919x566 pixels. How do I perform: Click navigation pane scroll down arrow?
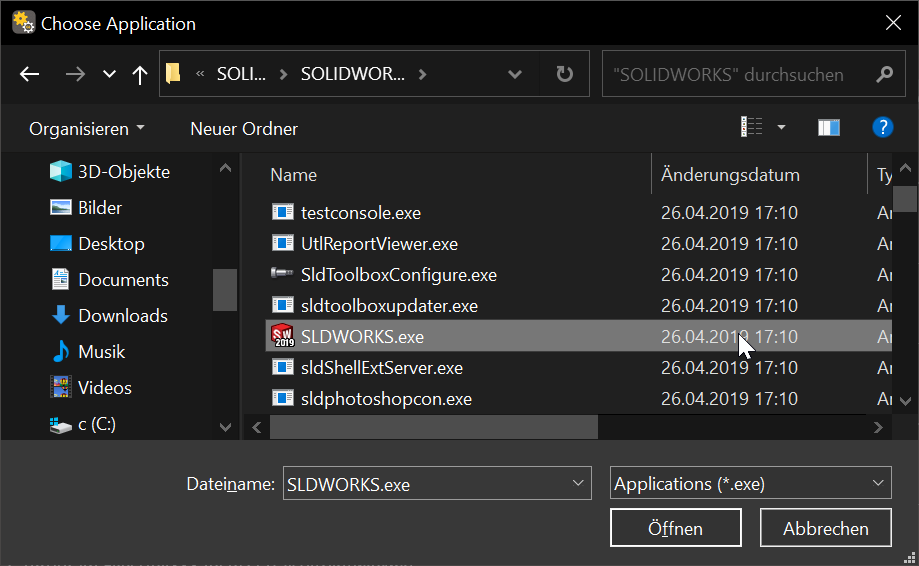(x=225, y=427)
